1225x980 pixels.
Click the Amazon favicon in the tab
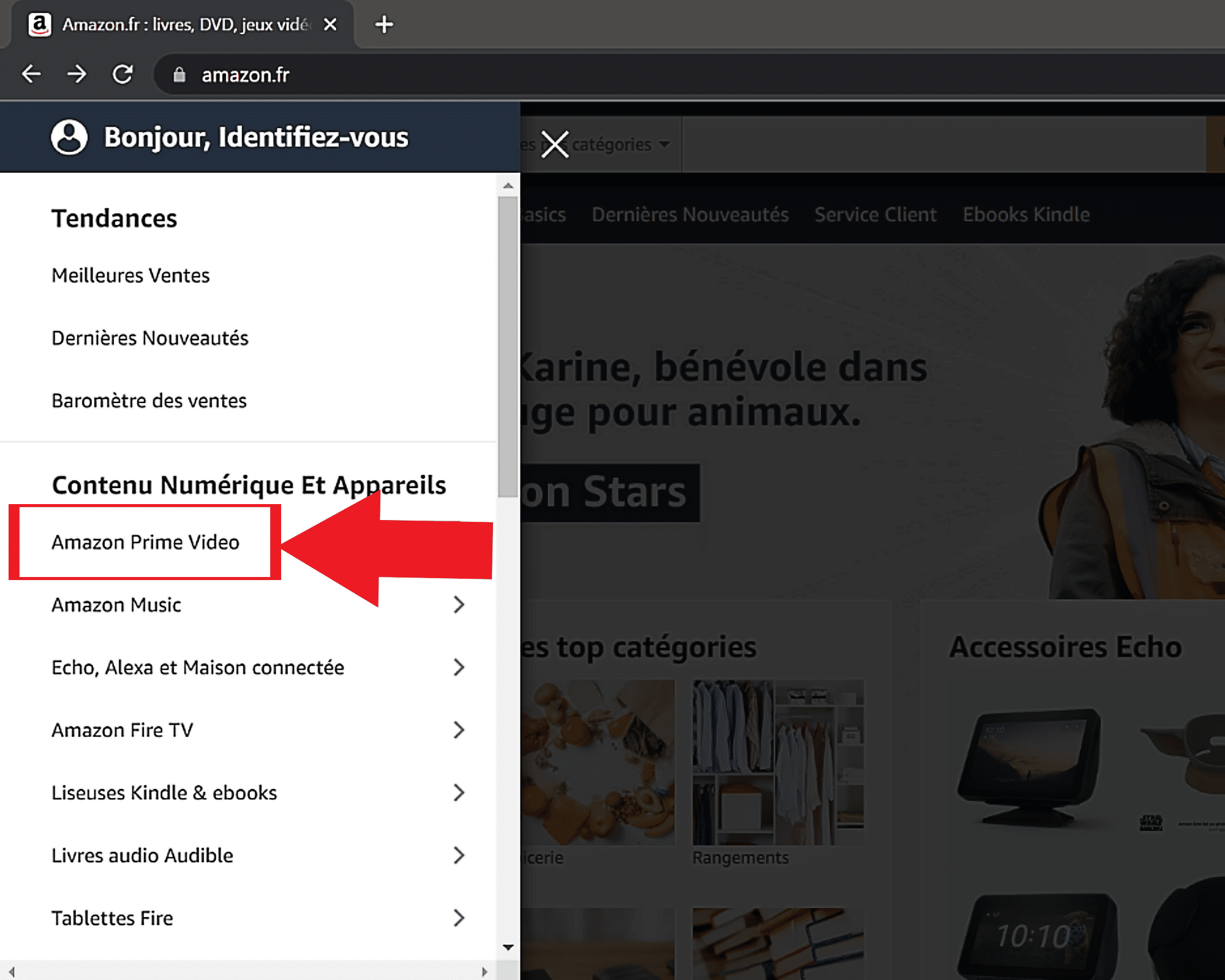click(x=40, y=24)
